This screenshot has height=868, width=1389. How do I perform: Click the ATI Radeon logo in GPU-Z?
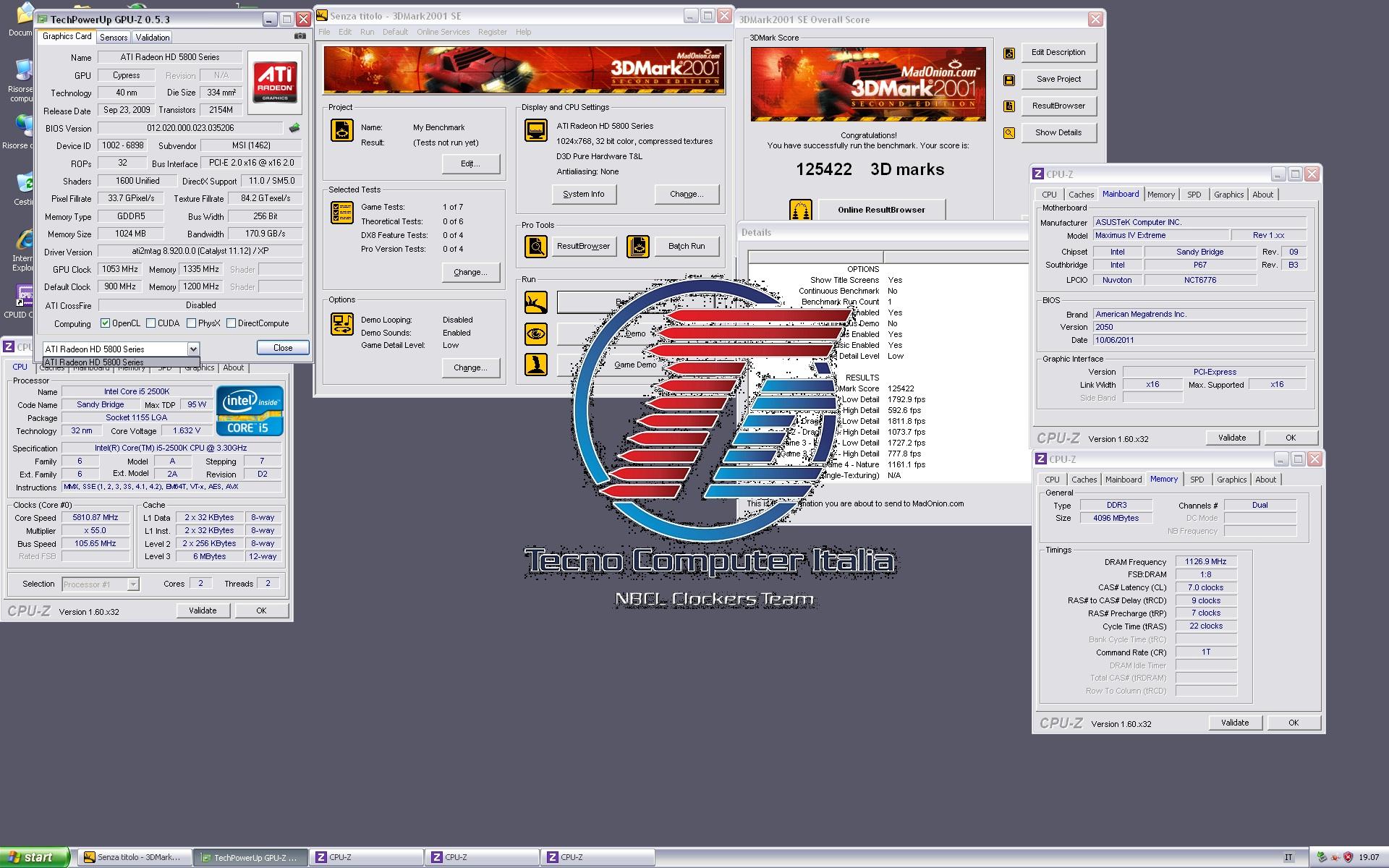tap(275, 82)
